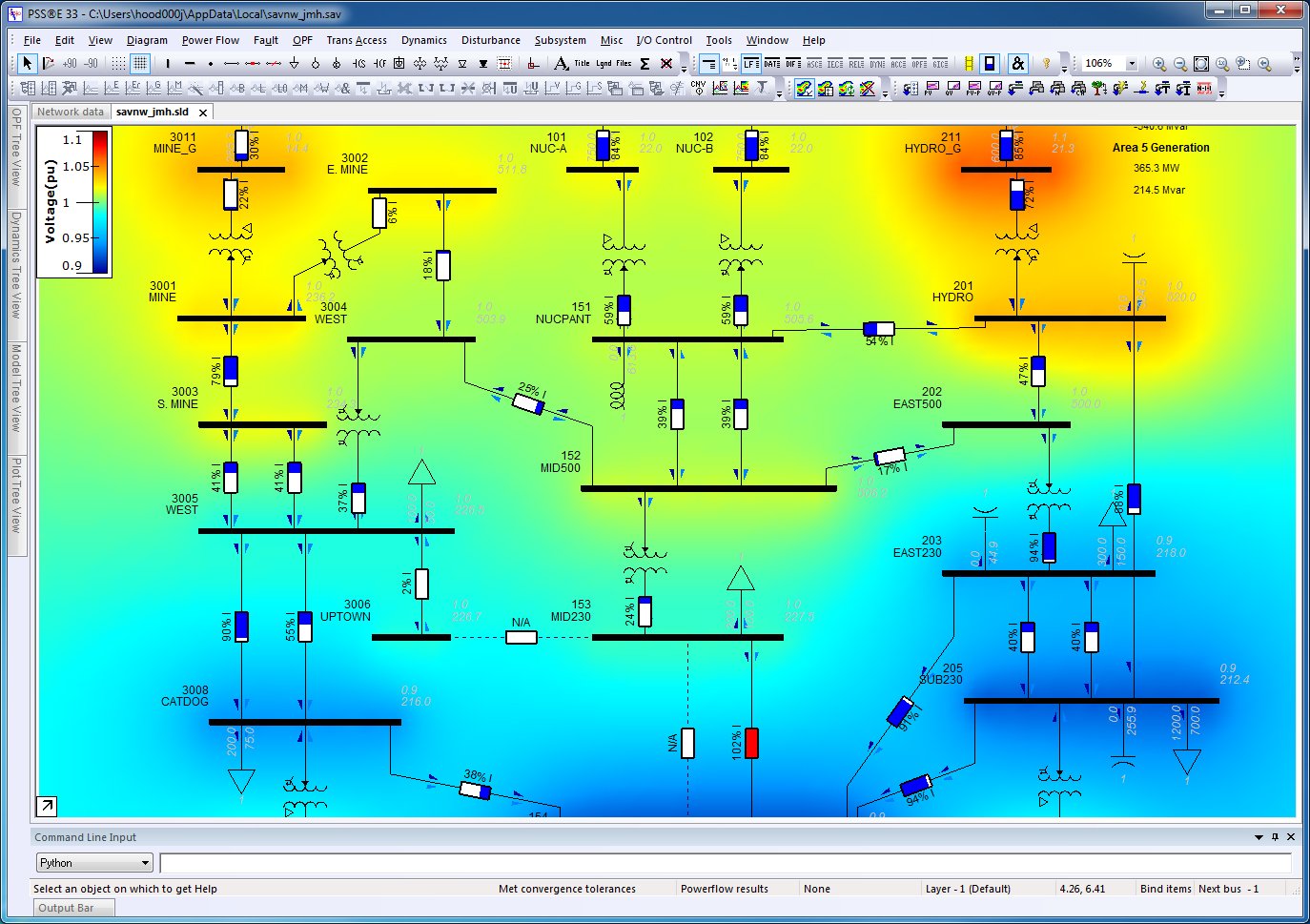This screenshot has height=924, width=1310.
Task: Click the Files toolbar button
Action: pos(624,64)
